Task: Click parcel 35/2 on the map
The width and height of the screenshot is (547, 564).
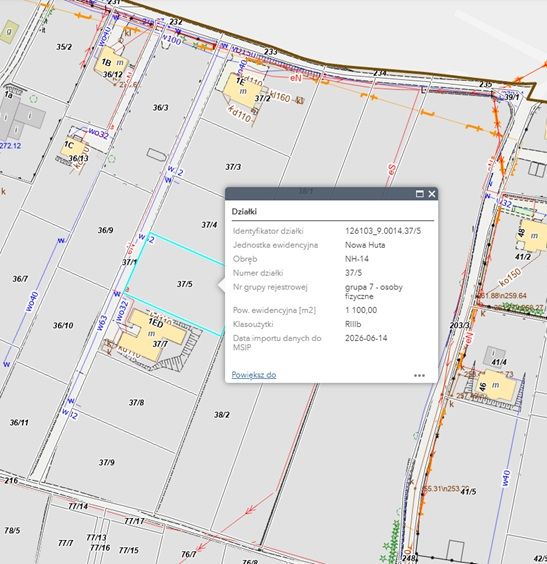Action: point(64,47)
